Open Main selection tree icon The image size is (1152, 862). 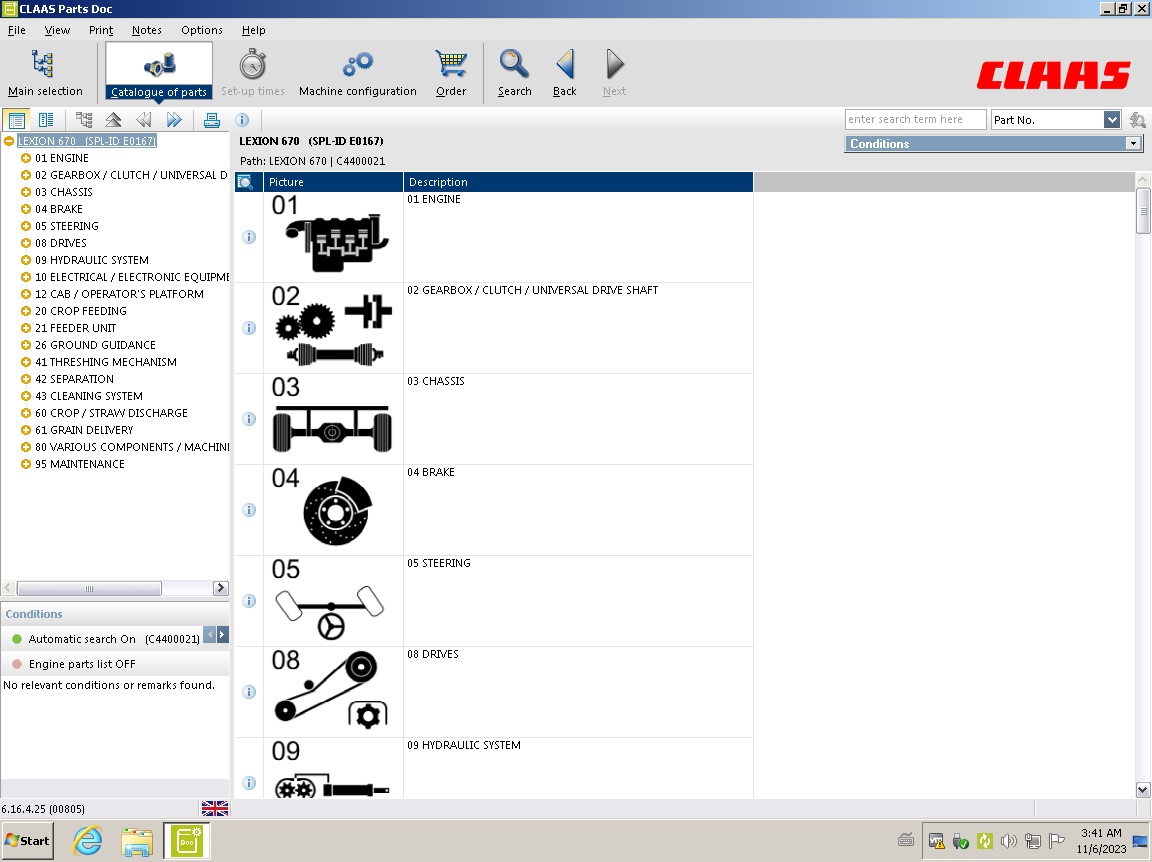click(x=43, y=64)
